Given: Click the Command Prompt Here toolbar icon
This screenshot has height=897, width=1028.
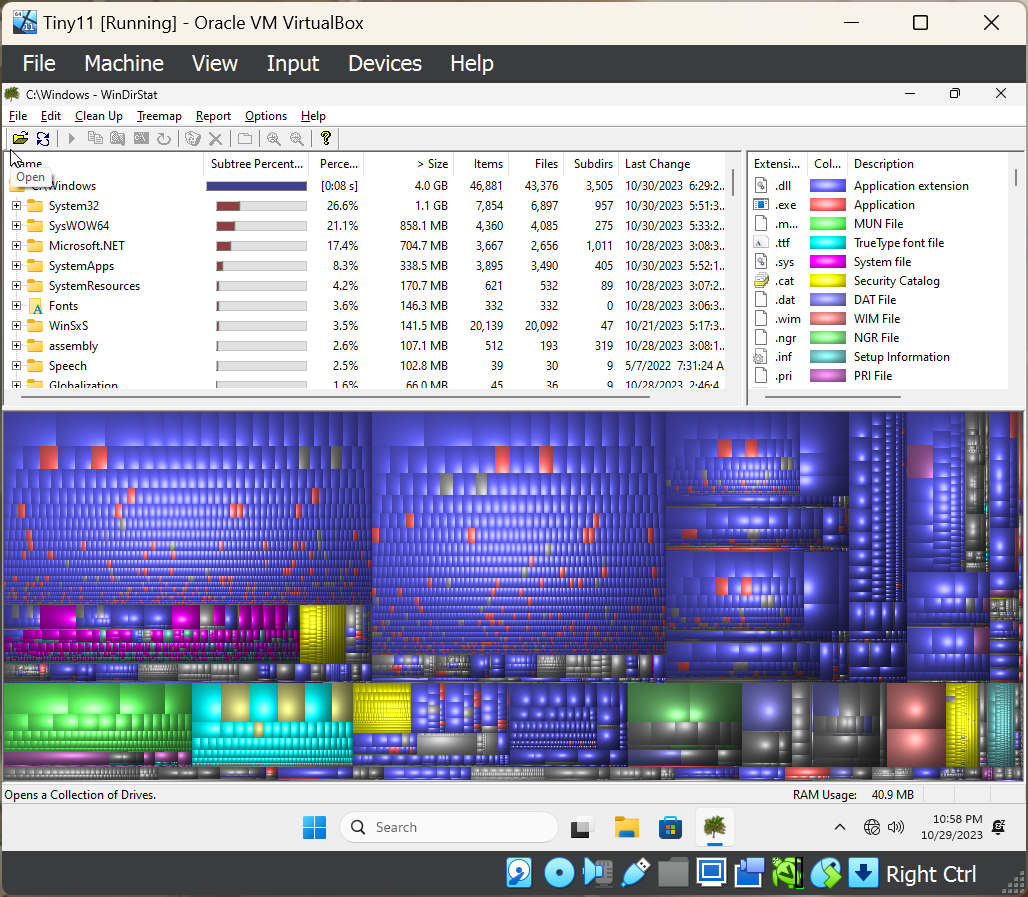Looking at the screenshot, I should point(141,138).
